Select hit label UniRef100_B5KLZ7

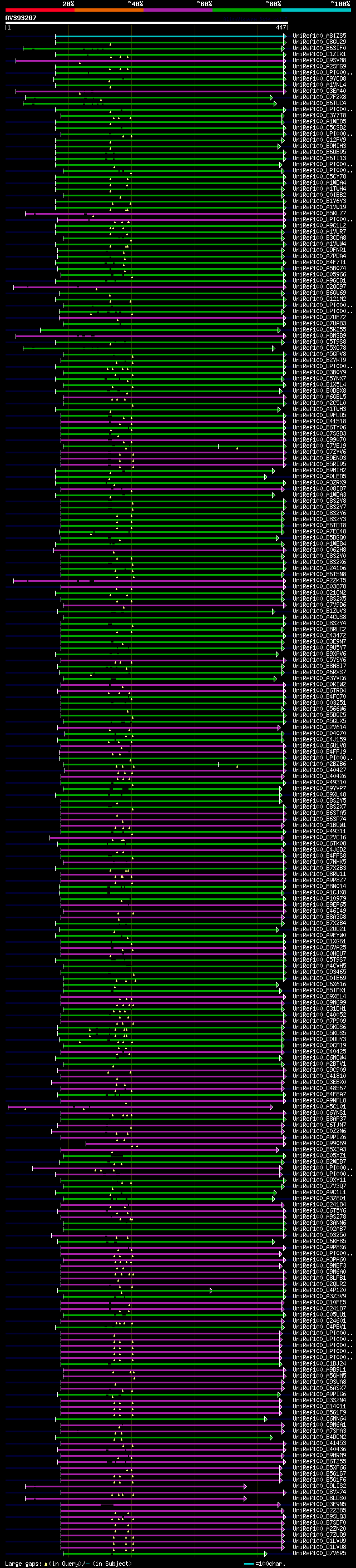point(319,214)
